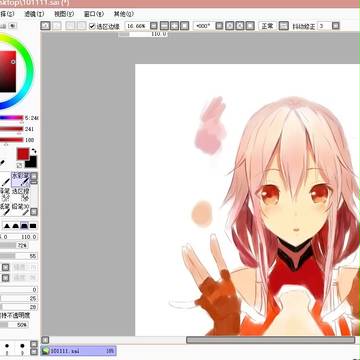
Task: Open the zoom percentage dropdown arrow
Action: click(x=153, y=26)
